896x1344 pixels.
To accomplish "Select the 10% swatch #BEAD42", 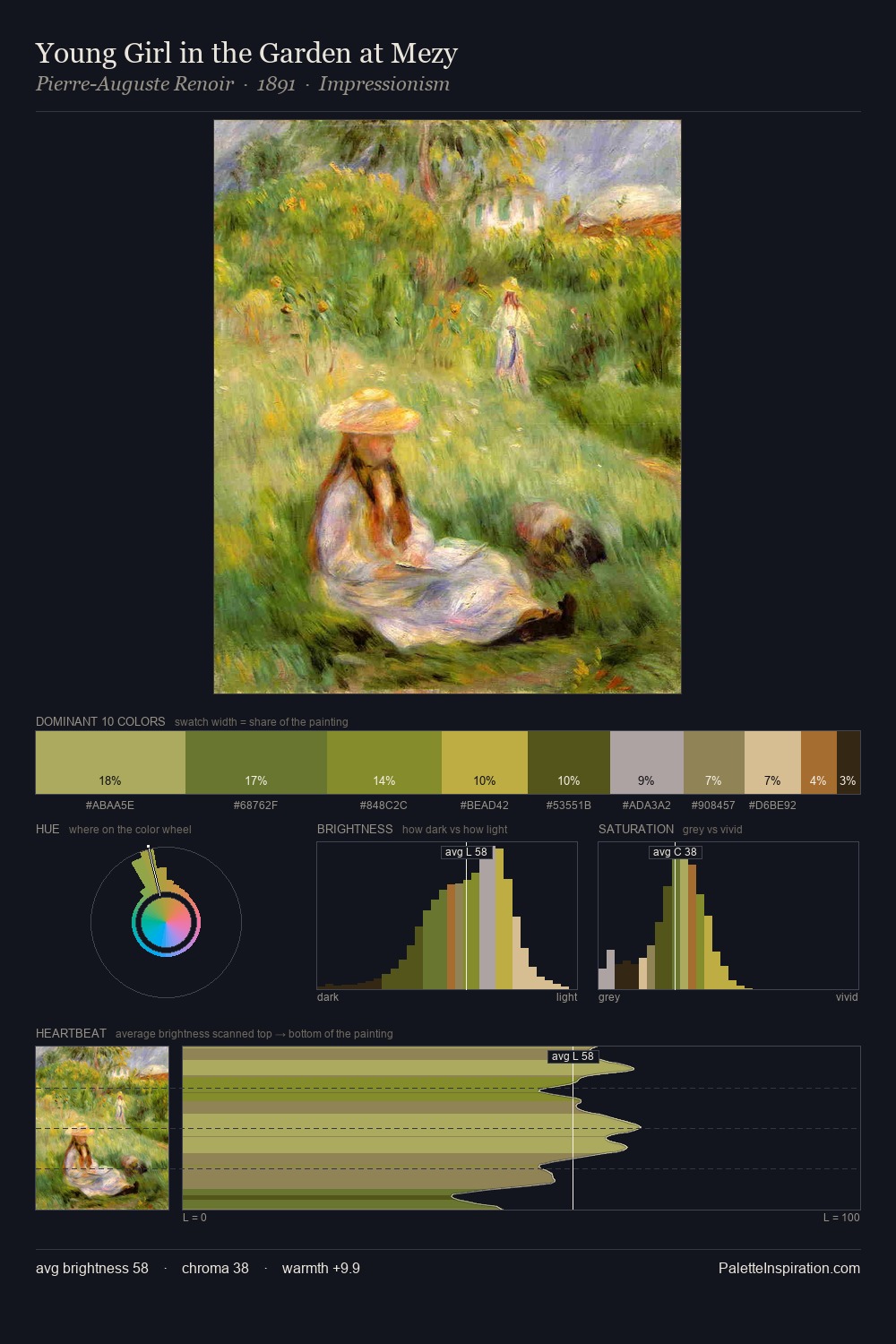I will click(485, 762).
